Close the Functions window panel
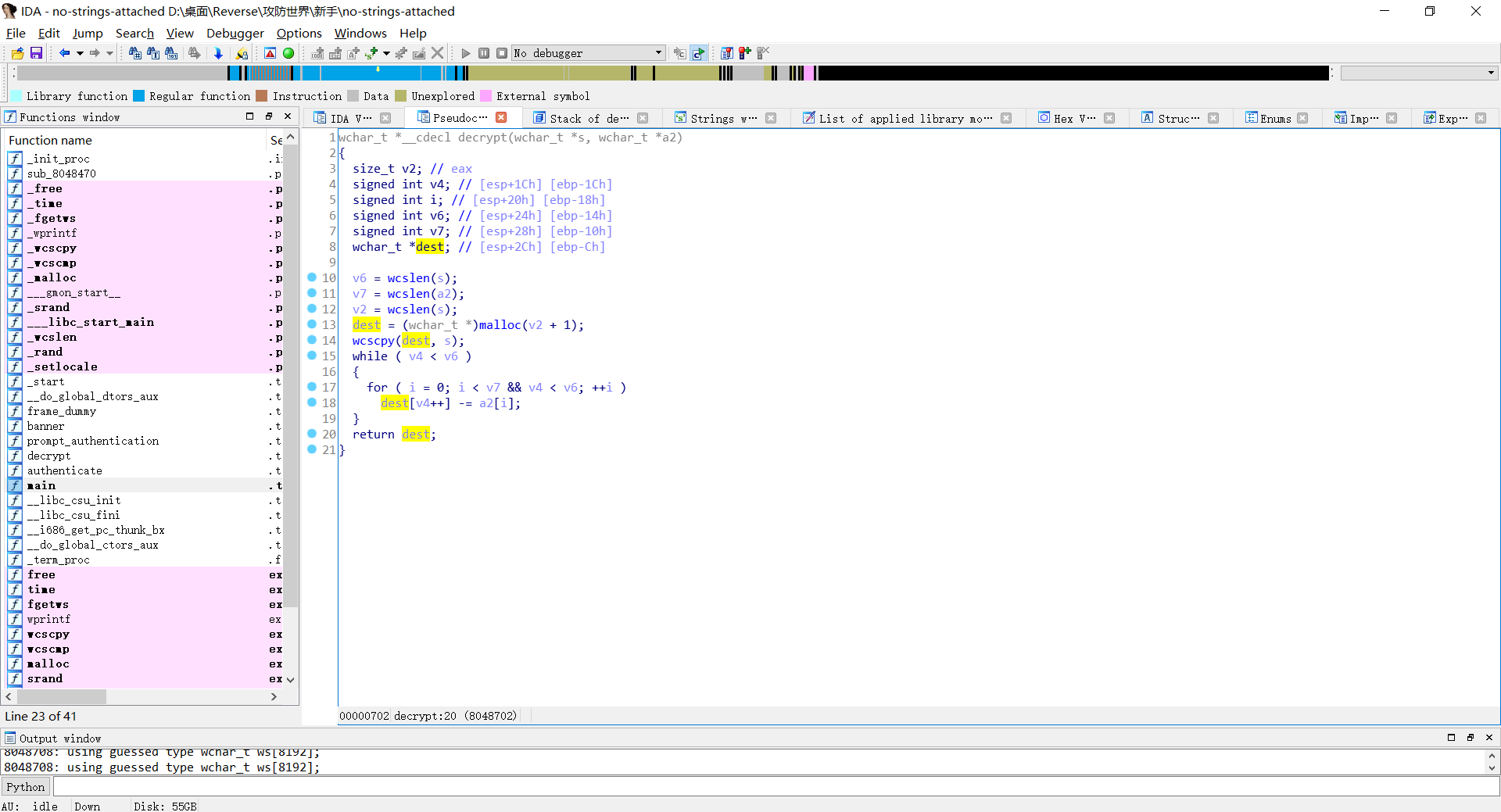 288,116
